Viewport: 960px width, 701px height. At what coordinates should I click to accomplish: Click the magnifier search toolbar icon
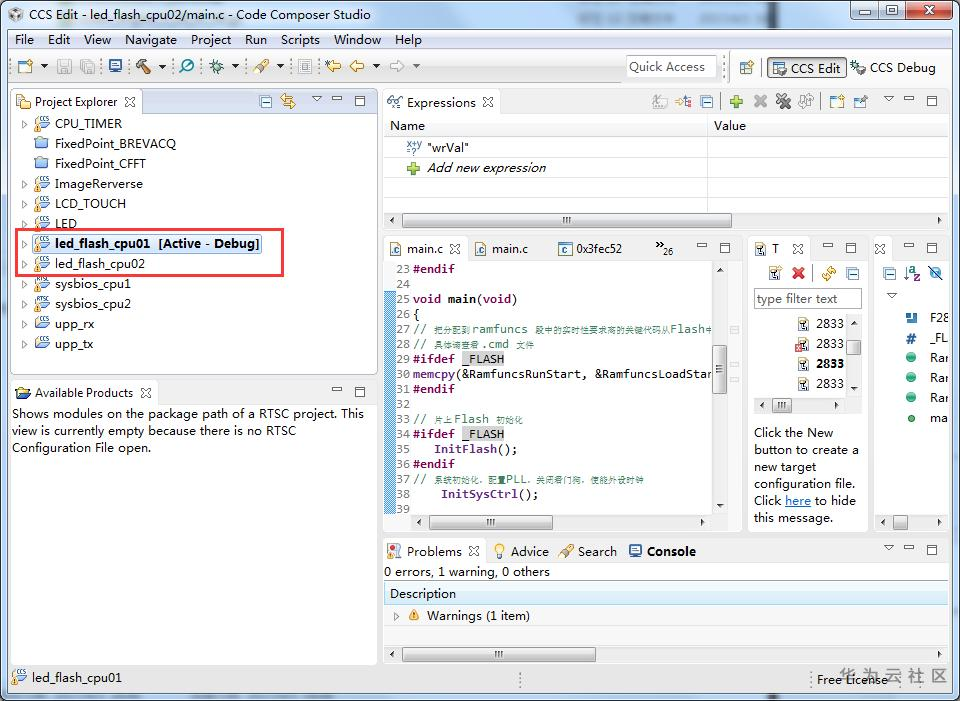(187, 66)
